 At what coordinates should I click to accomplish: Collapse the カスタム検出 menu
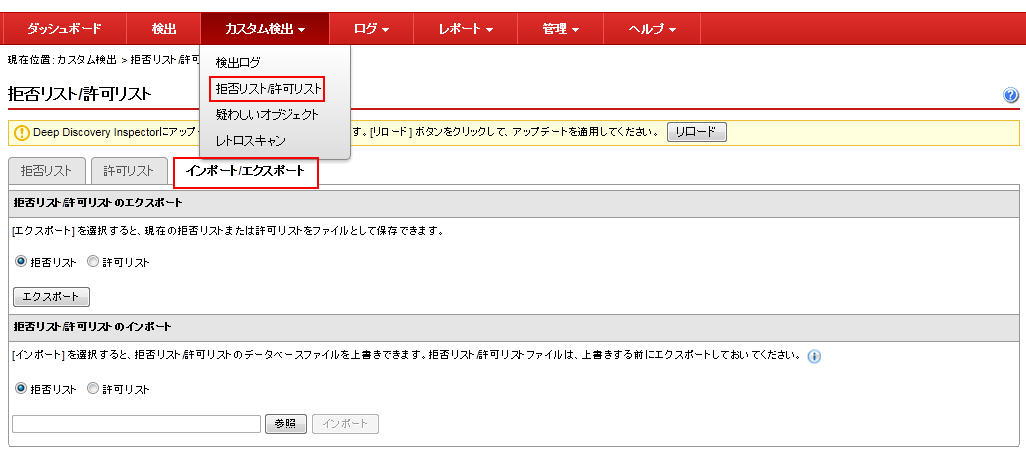pyautogui.click(x=265, y=29)
